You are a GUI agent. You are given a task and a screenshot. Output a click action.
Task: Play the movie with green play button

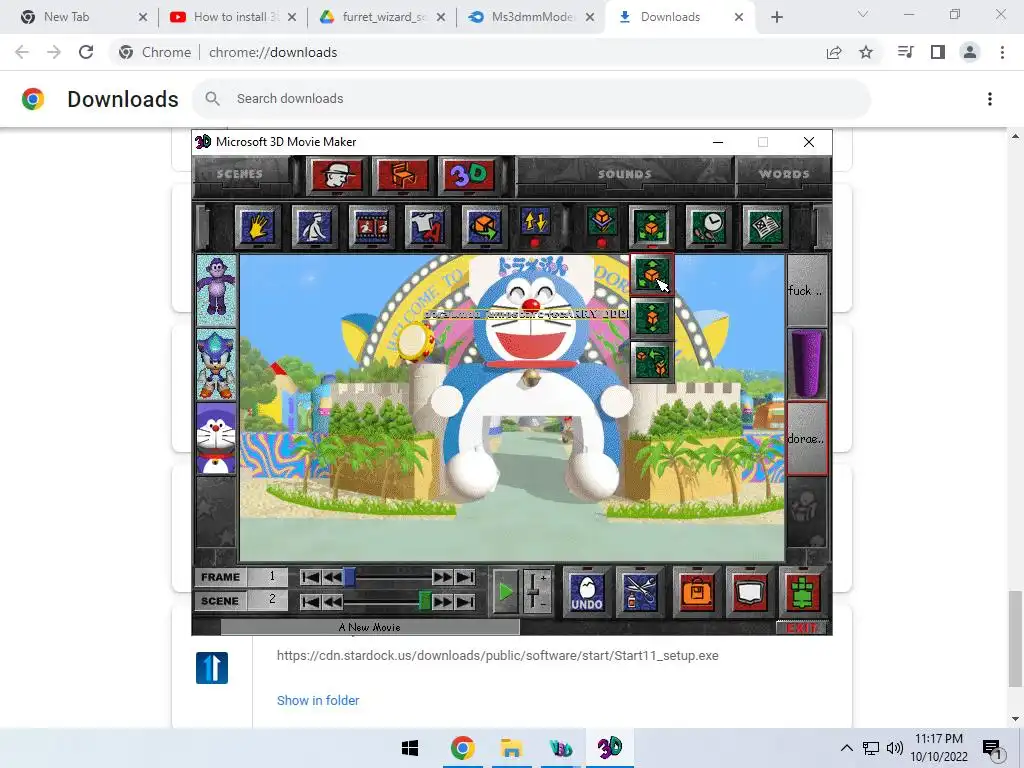505,592
